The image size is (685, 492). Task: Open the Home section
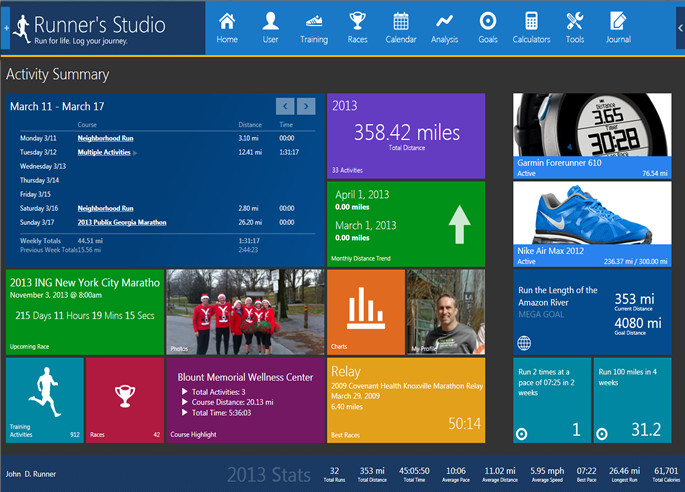(227, 28)
